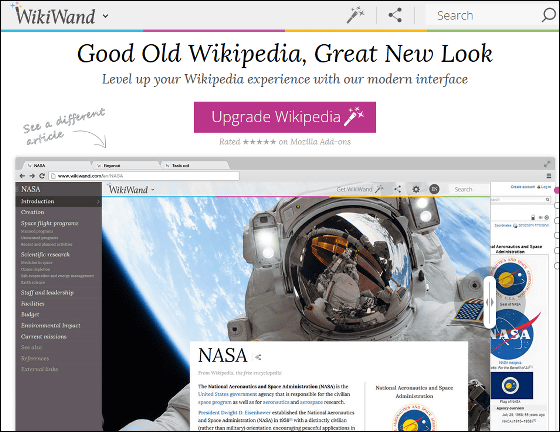Click the Upgrade Wikipedia button
Image resolution: width=560 pixels, height=432 pixels.
285,117
